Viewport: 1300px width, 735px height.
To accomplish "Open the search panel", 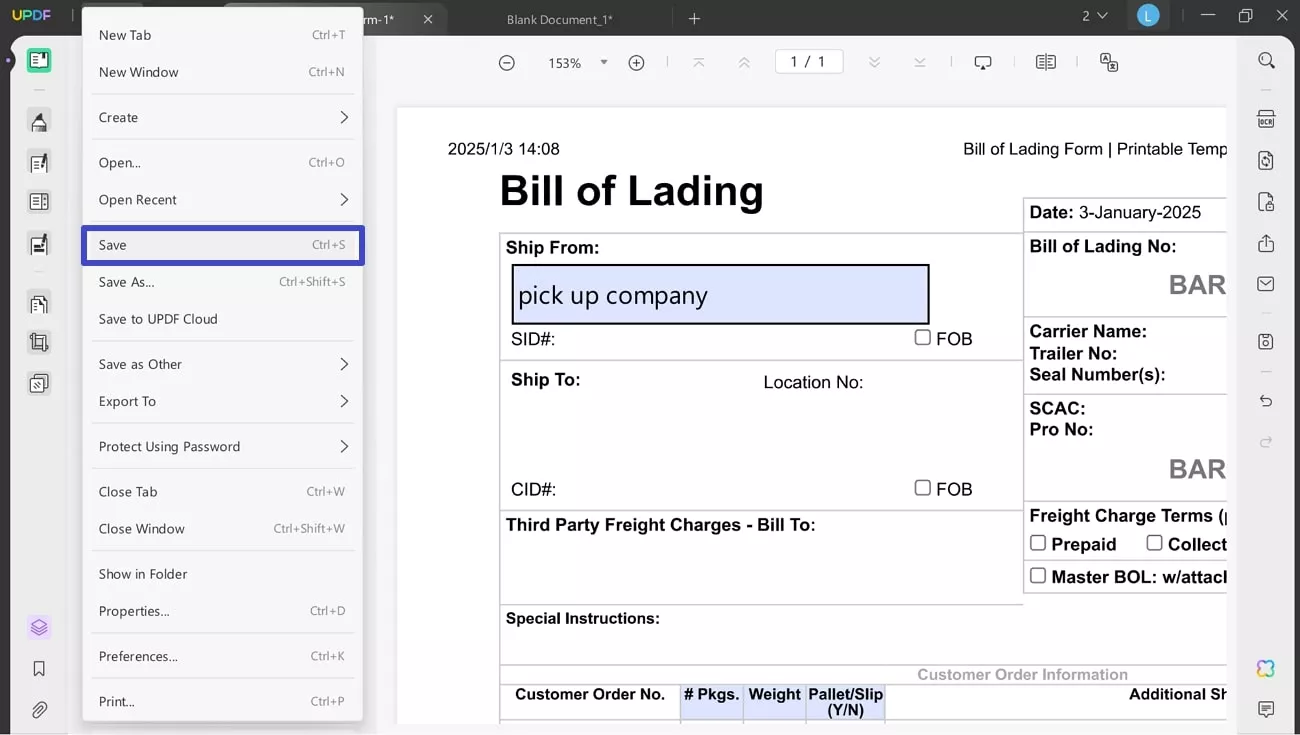I will 1265,60.
